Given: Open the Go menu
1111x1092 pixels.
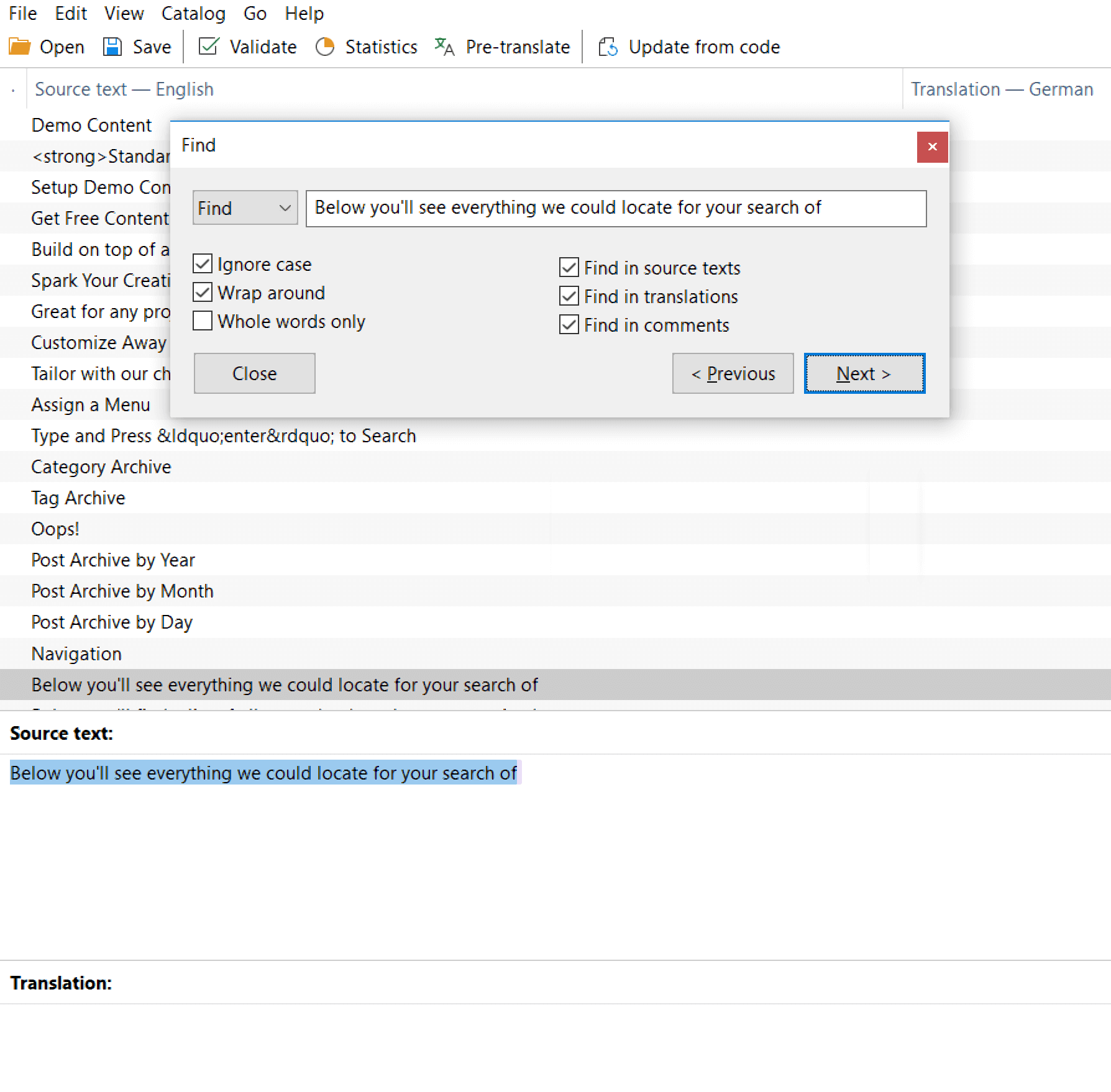Looking at the screenshot, I should (255, 13).
